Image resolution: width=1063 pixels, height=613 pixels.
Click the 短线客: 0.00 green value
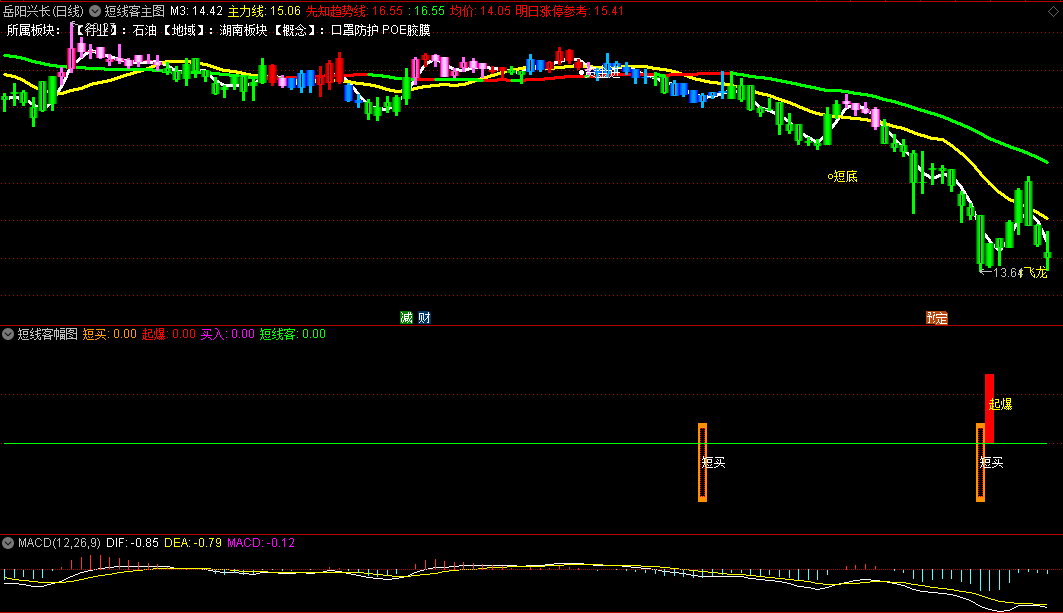point(293,334)
